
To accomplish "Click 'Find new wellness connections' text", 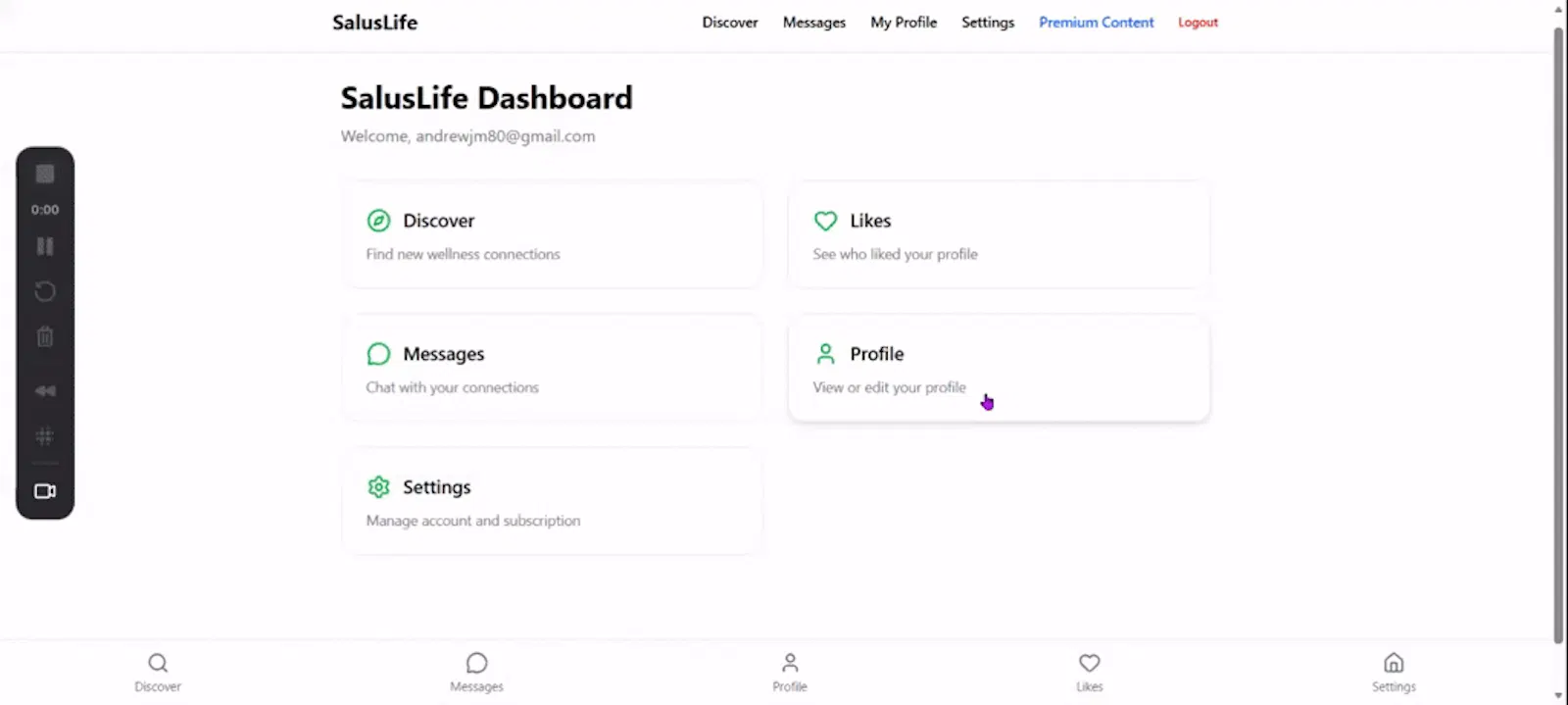I will 463,254.
